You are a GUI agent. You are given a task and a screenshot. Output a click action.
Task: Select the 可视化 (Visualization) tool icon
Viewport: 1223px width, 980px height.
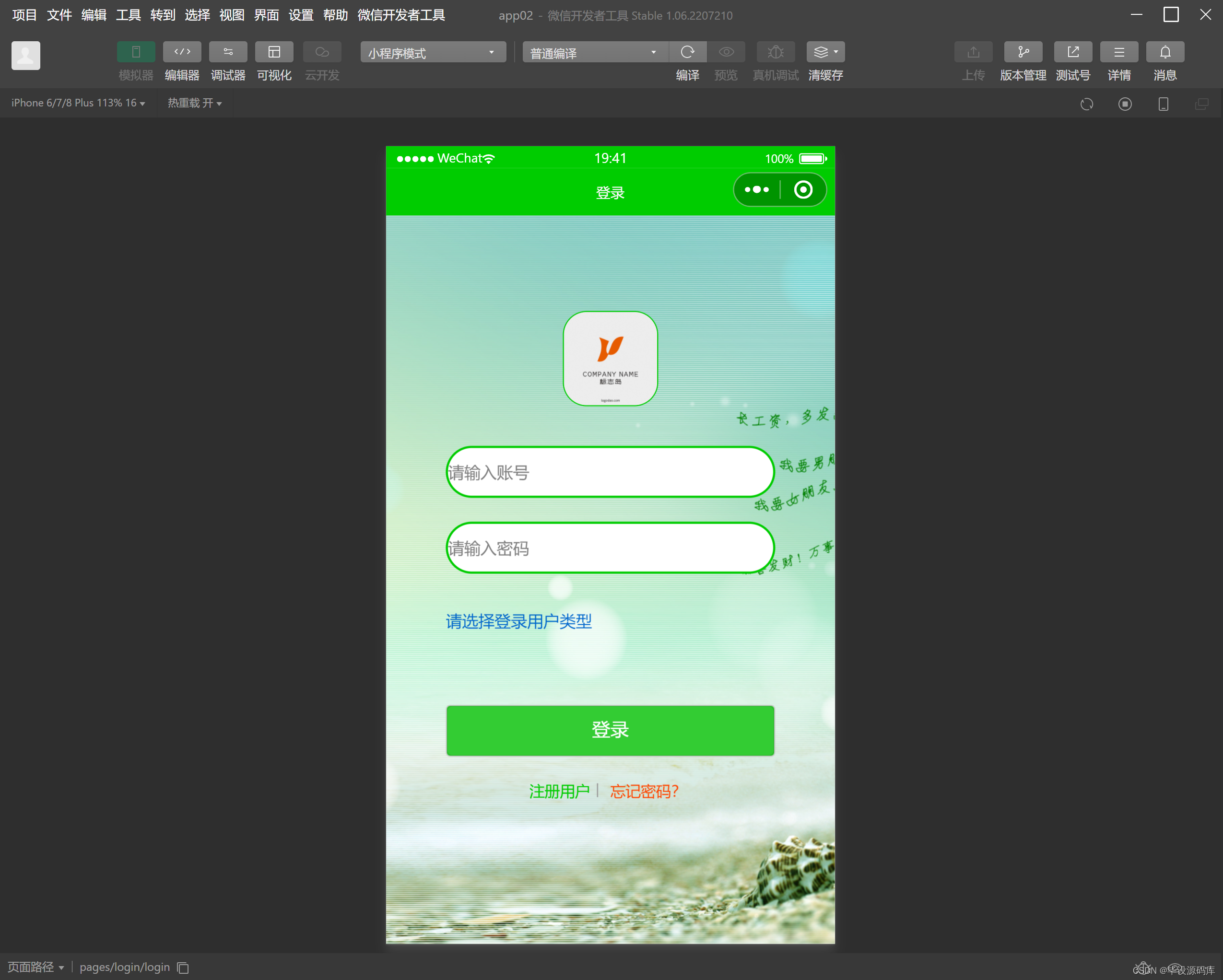(x=274, y=52)
